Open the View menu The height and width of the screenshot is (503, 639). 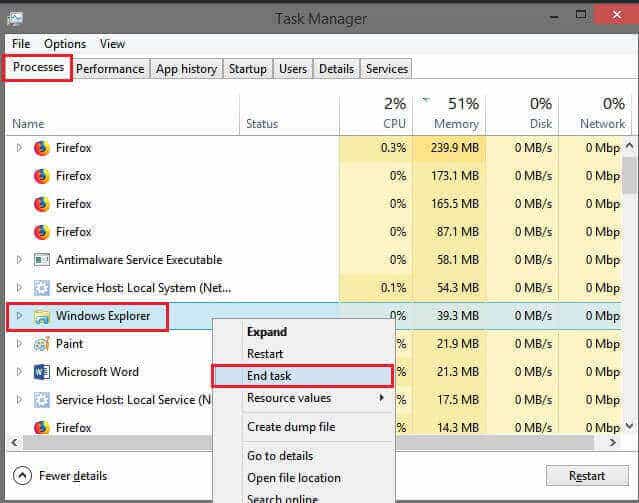click(112, 44)
